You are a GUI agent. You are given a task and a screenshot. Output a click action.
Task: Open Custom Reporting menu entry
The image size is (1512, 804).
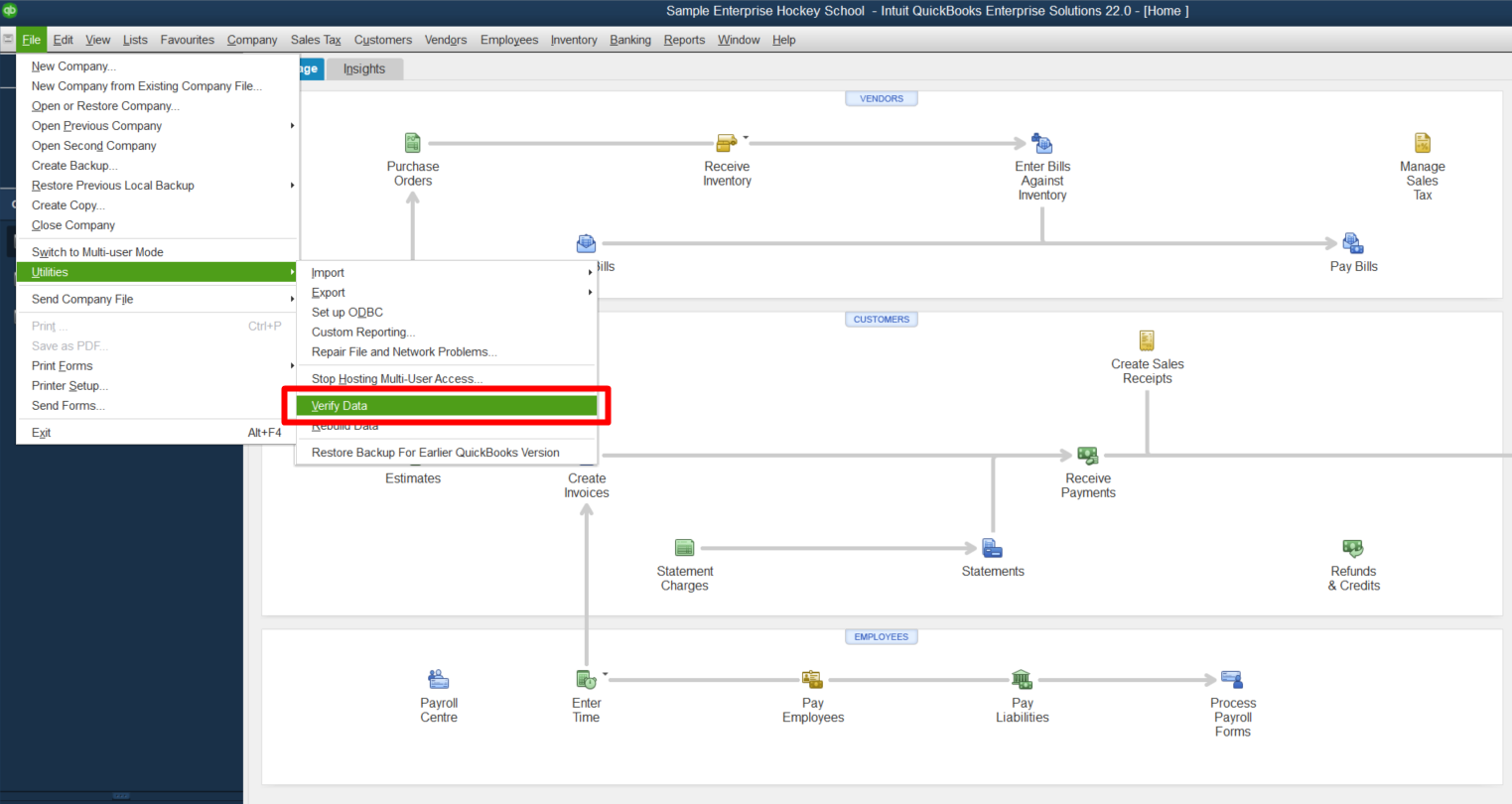(447, 333)
